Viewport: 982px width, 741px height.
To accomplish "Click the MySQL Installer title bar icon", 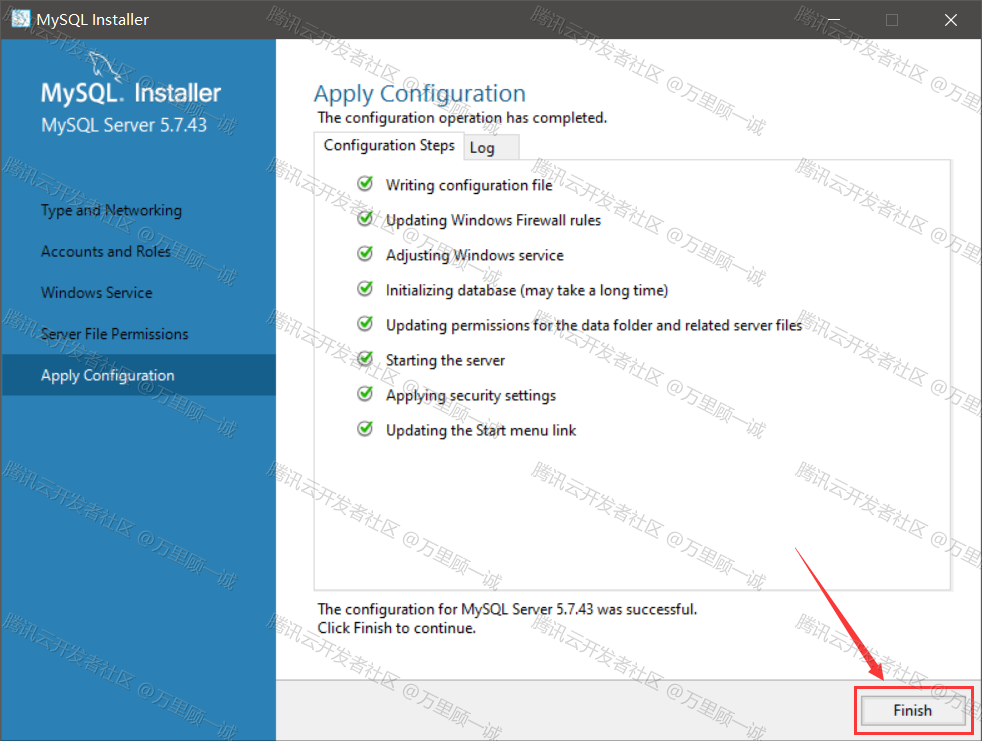I will coord(21,19).
